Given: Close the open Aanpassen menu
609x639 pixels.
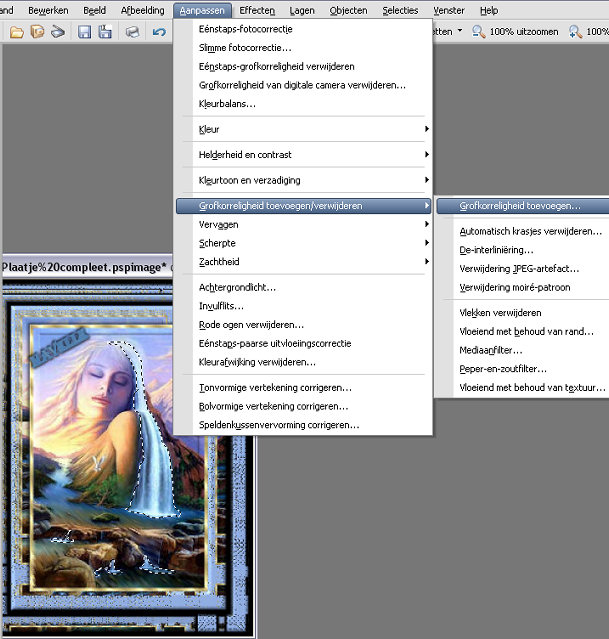Looking at the screenshot, I should coord(202,11).
